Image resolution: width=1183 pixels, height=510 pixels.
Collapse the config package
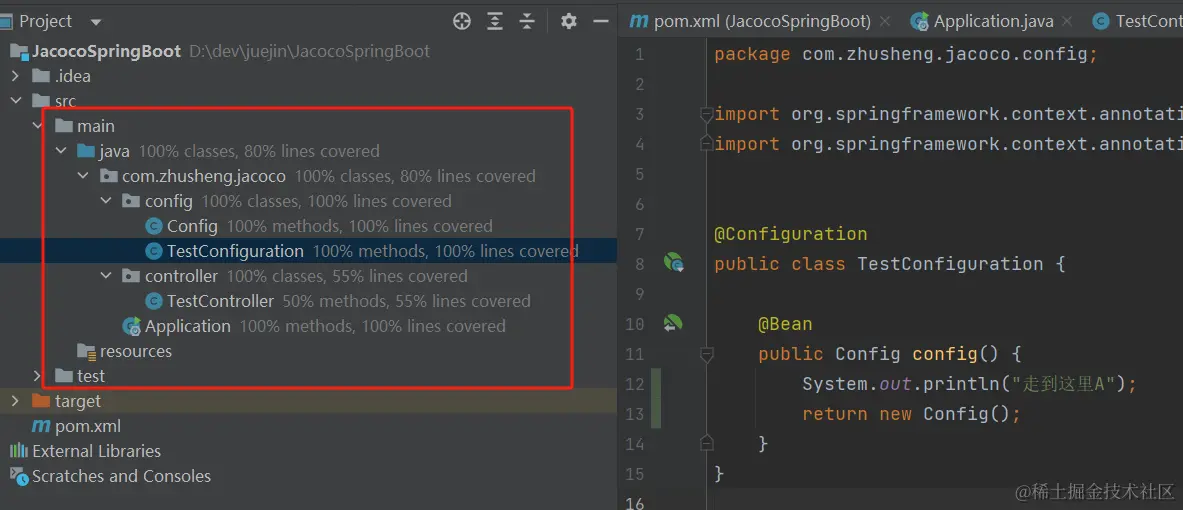tap(106, 201)
